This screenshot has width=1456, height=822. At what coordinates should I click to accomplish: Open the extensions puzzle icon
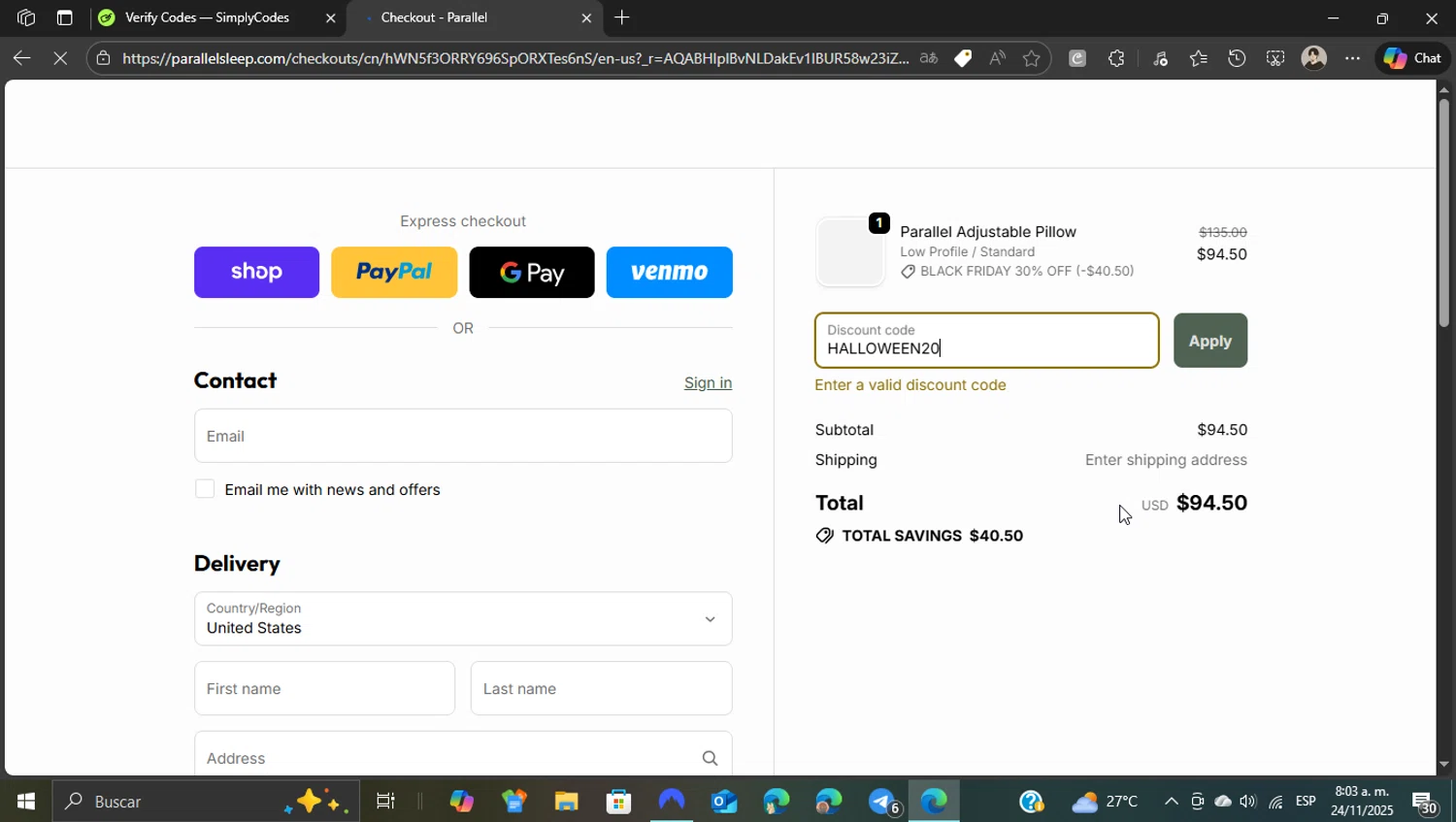coord(1116,58)
